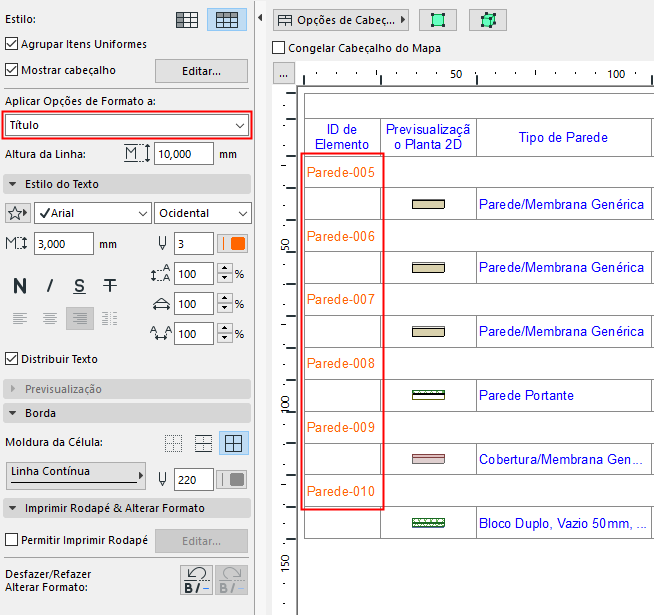Screen dimensions: 654x615
Task: Collapse the left panel with arrow
Action: pyautogui.click(x=260, y=18)
